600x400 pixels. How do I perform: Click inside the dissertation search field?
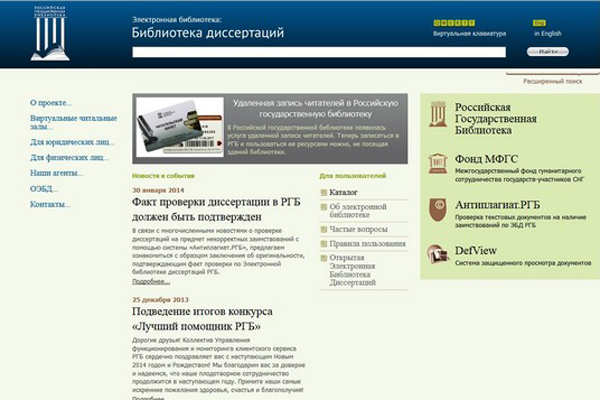point(319,52)
